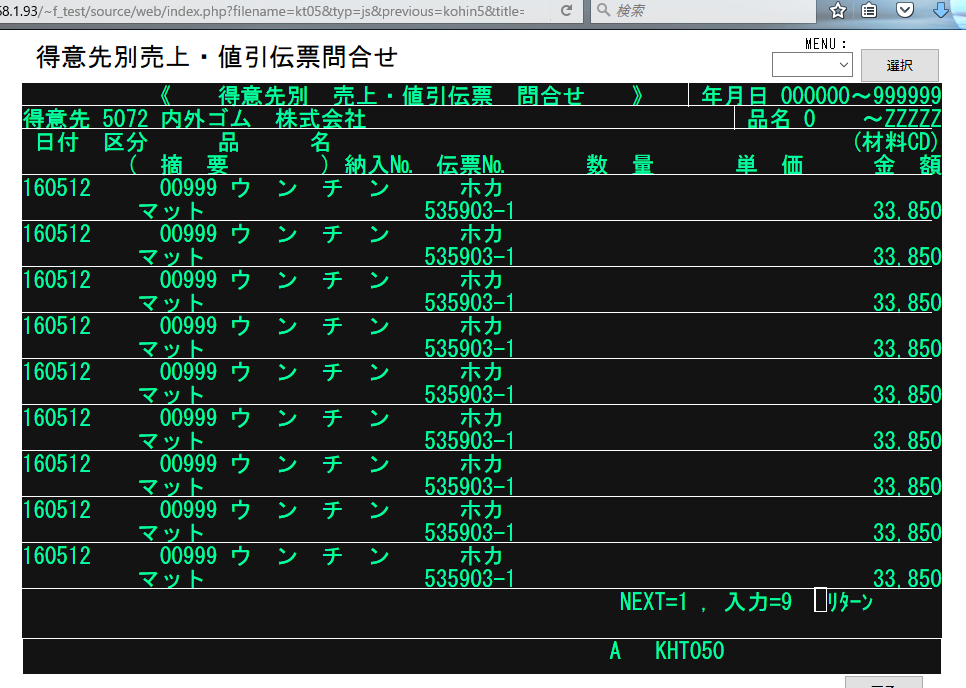
Task: Click the Pocket save icon
Action: coord(904,11)
